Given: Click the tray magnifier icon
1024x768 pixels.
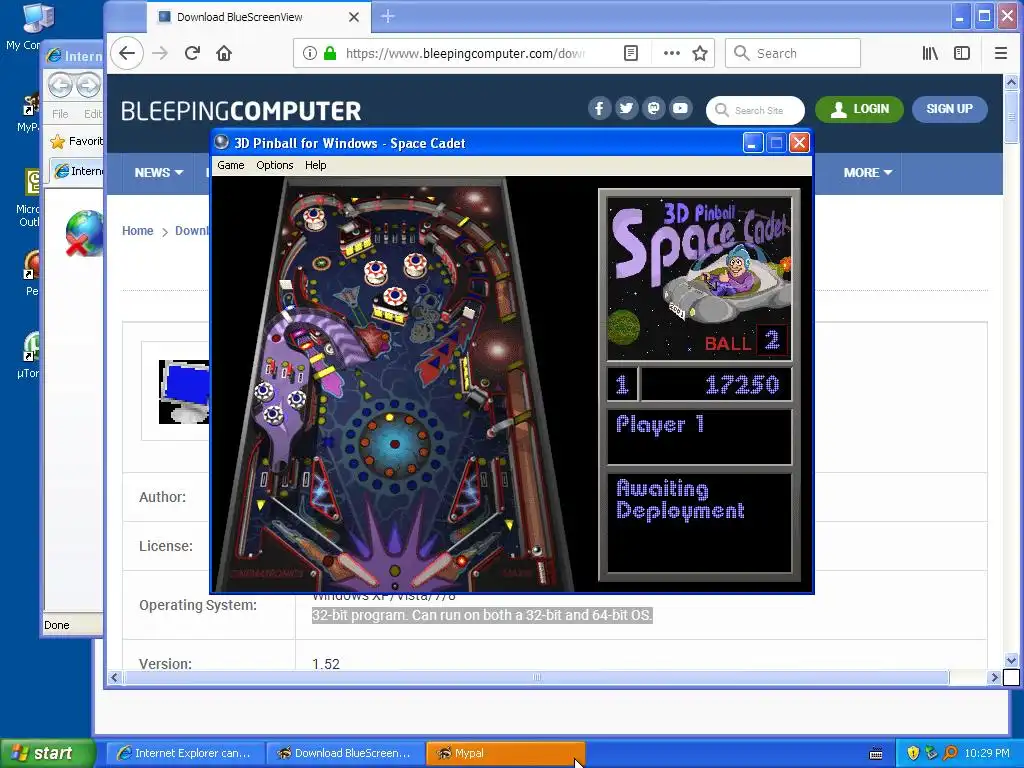Looking at the screenshot, I should (950, 753).
